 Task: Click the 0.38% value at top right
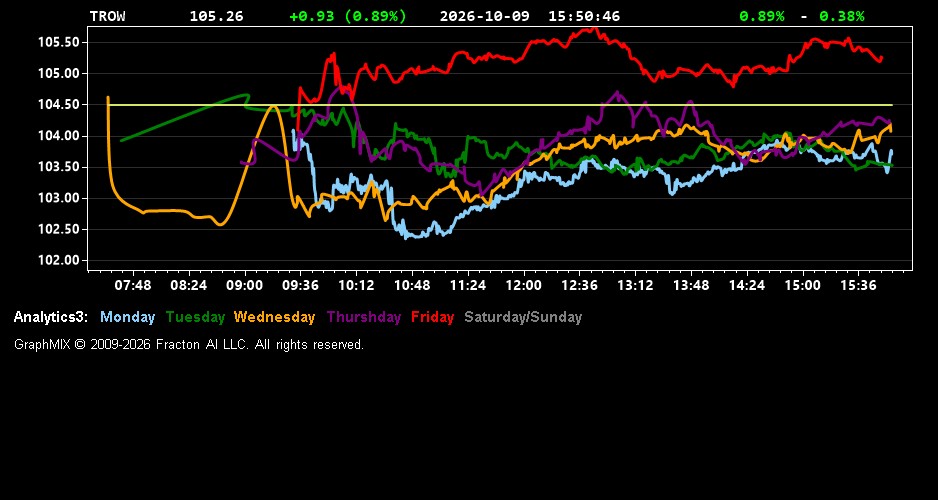[842, 17]
